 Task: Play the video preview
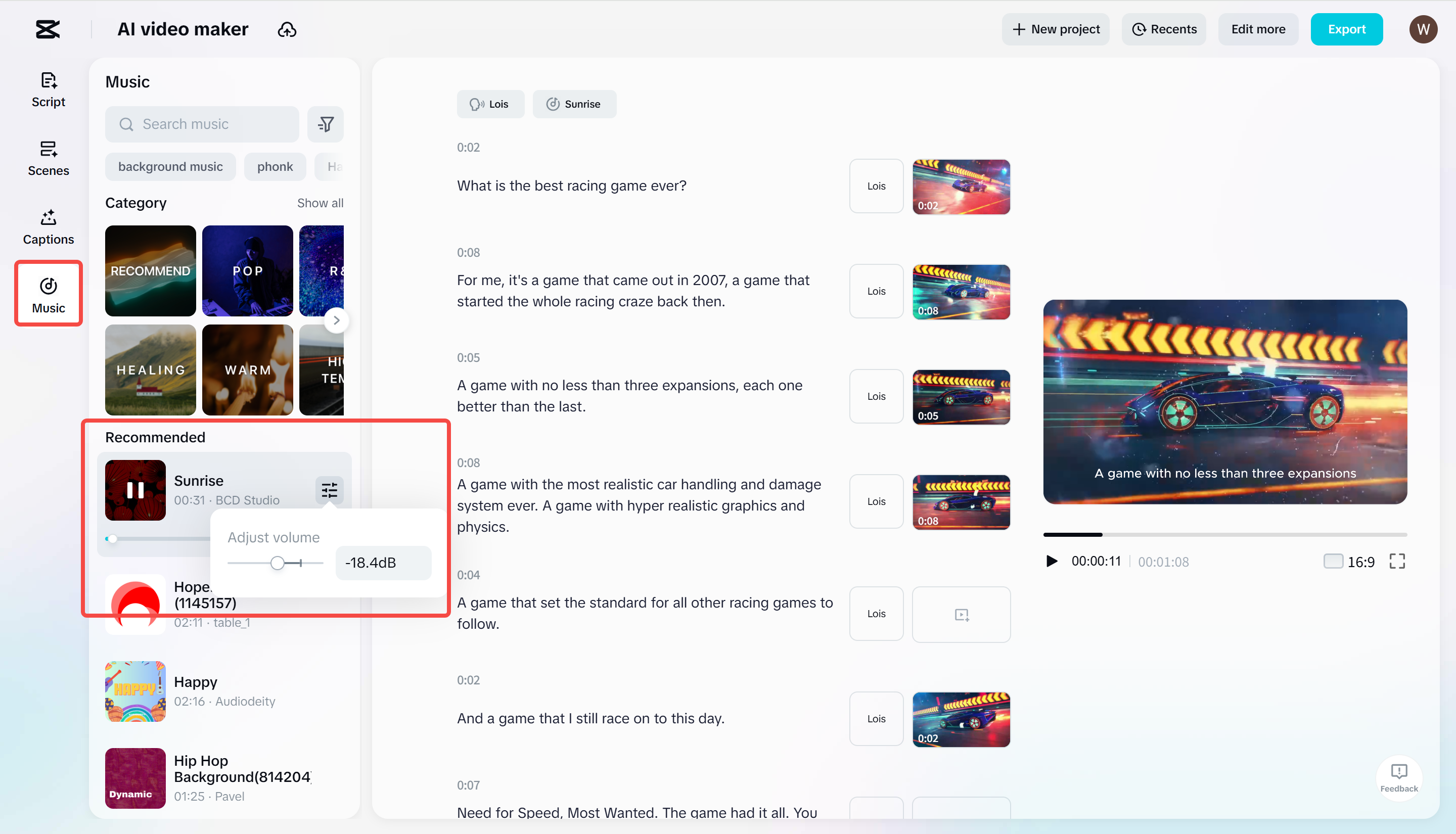(x=1052, y=561)
